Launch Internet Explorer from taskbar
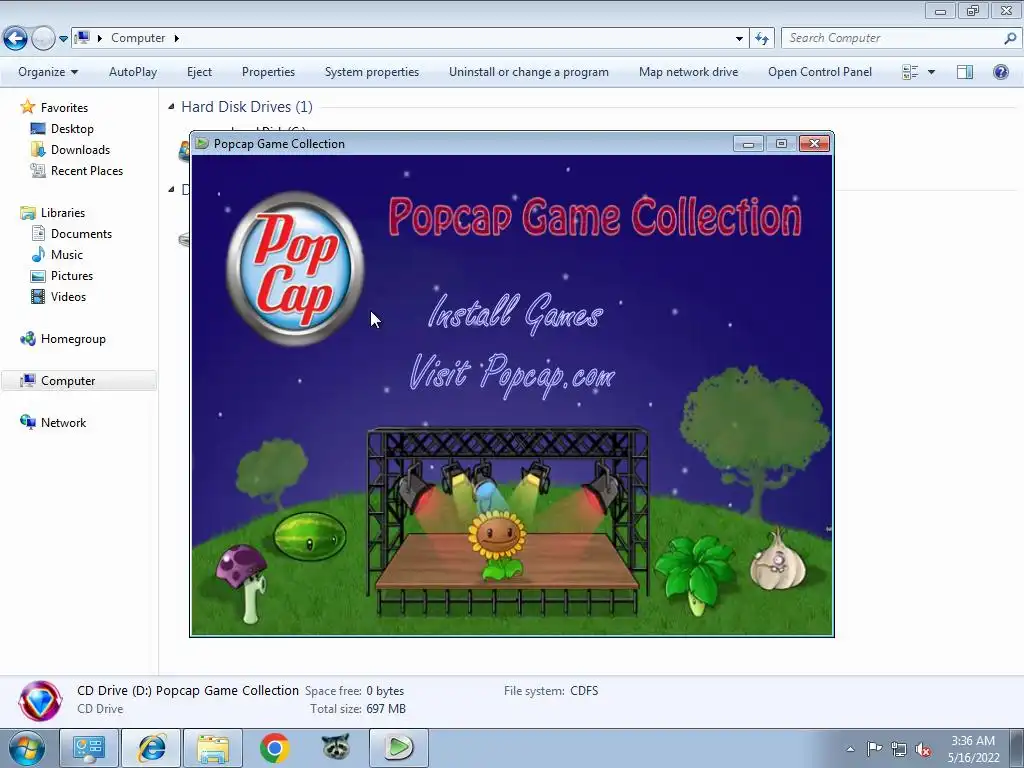The image size is (1024, 768). point(152,748)
